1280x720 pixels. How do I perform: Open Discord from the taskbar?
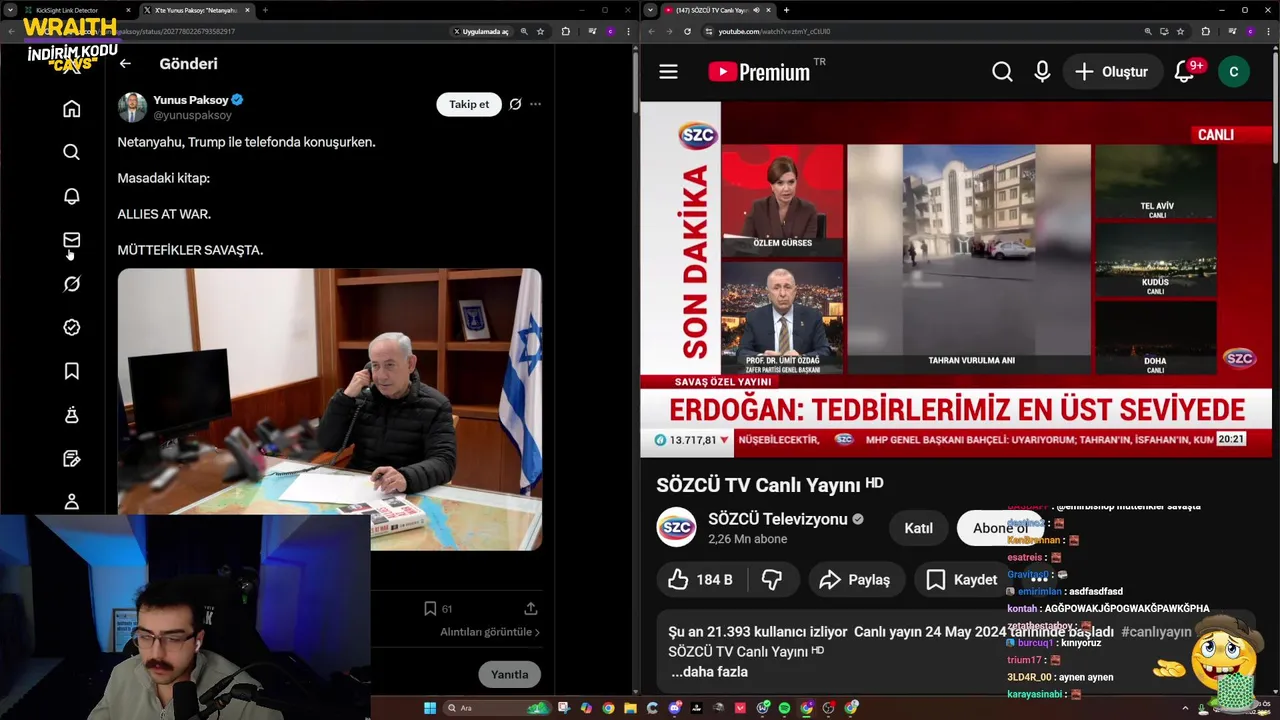(x=675, y=708)
